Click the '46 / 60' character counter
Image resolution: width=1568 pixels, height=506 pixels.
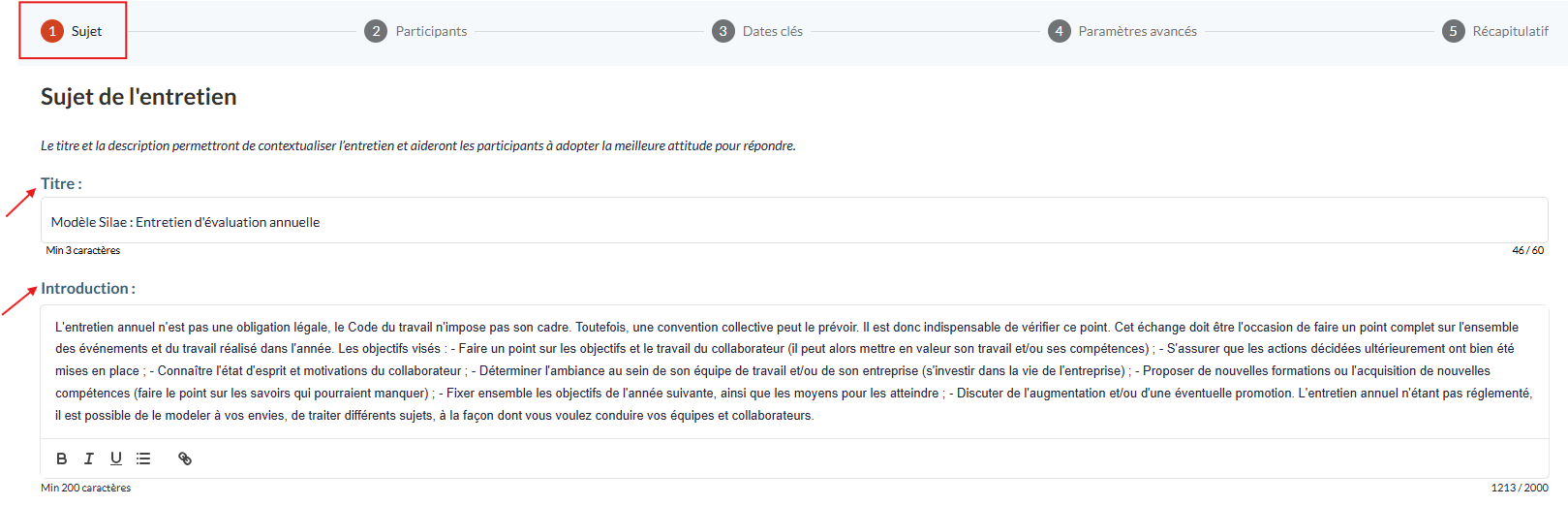pos(1528,250)
